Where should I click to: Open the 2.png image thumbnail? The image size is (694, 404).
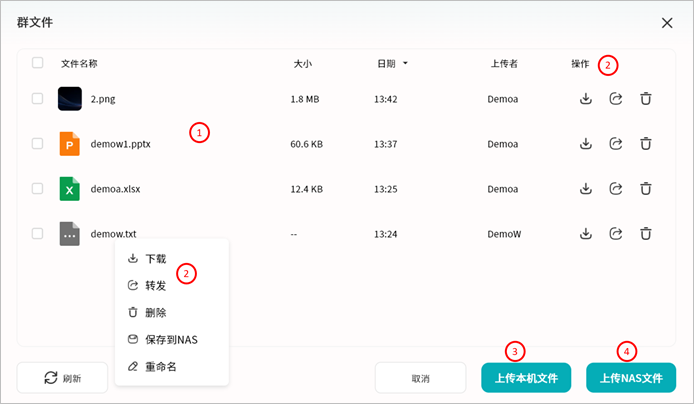pos(69,99)
